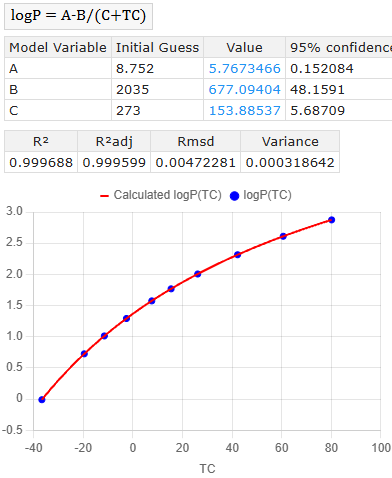Screen dimensions: 392x478
Task: Click the Variance header cell
Action: [290, 142]
